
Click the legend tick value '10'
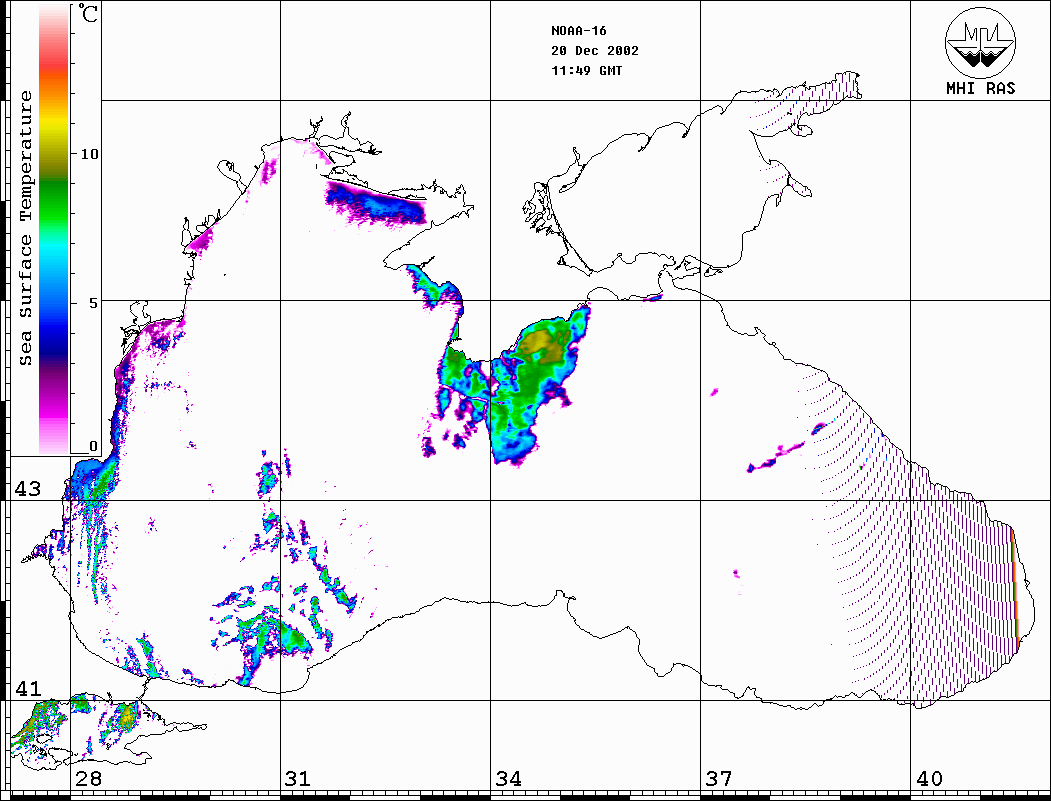point(89,154)
